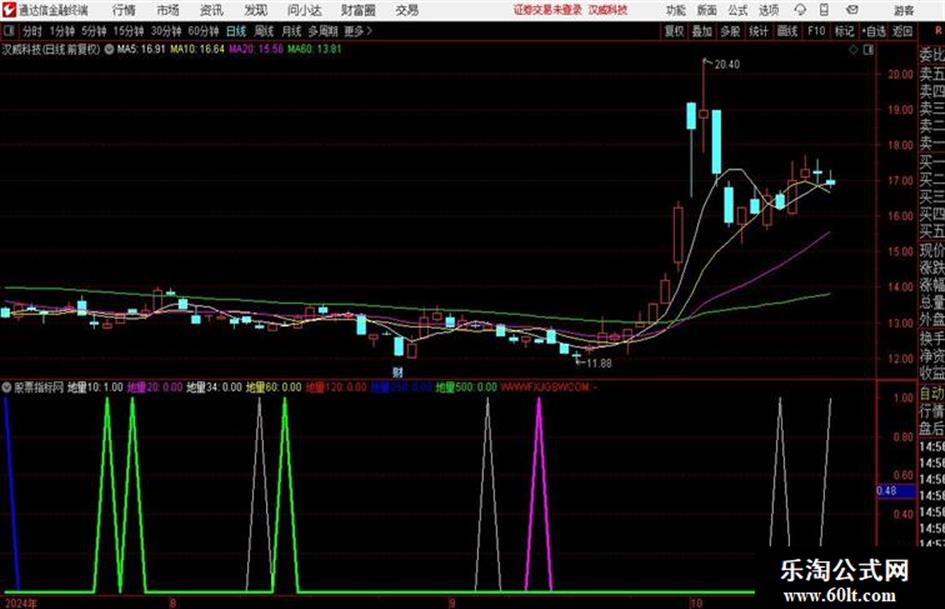Expand the dropdown beside 汉威科技(日线 前复权)
This screenshot has height=609, width=945.
[109, 50]
